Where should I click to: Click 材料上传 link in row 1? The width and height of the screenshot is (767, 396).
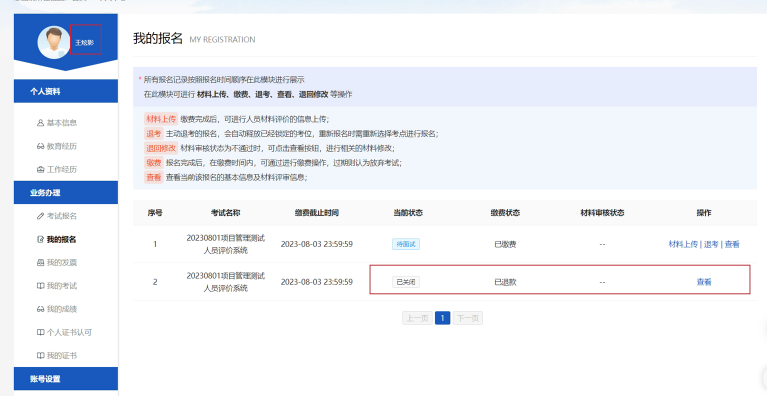683,244
